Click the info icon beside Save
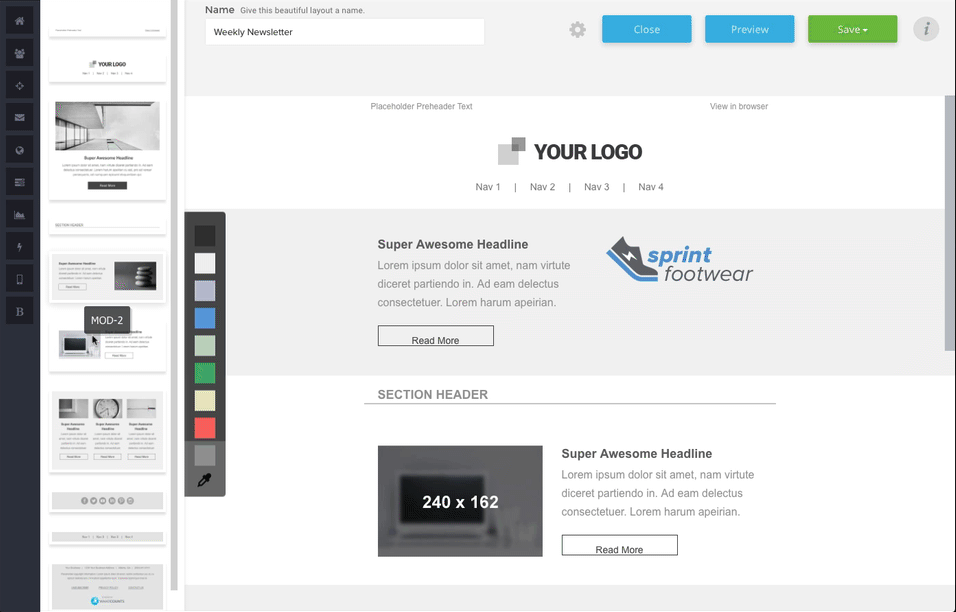The image size is (956, 612). coord(926,29)
